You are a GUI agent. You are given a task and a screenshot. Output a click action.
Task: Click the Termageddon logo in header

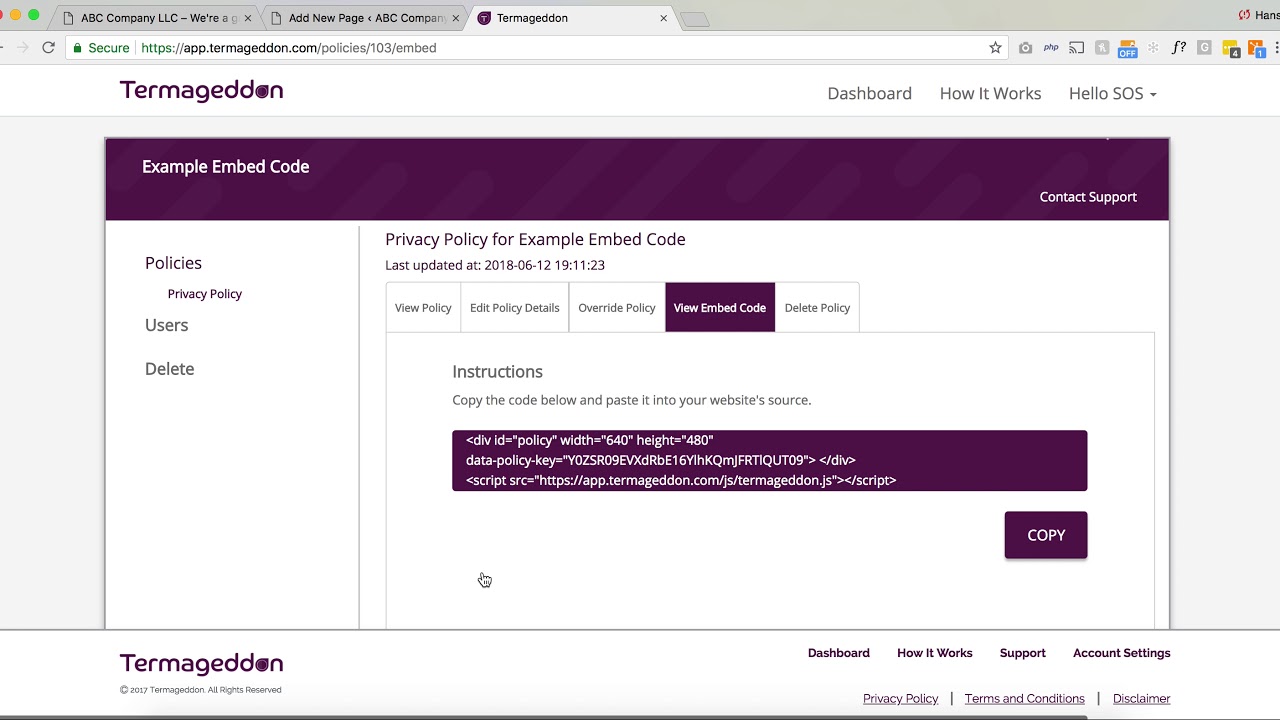(201, 91)
